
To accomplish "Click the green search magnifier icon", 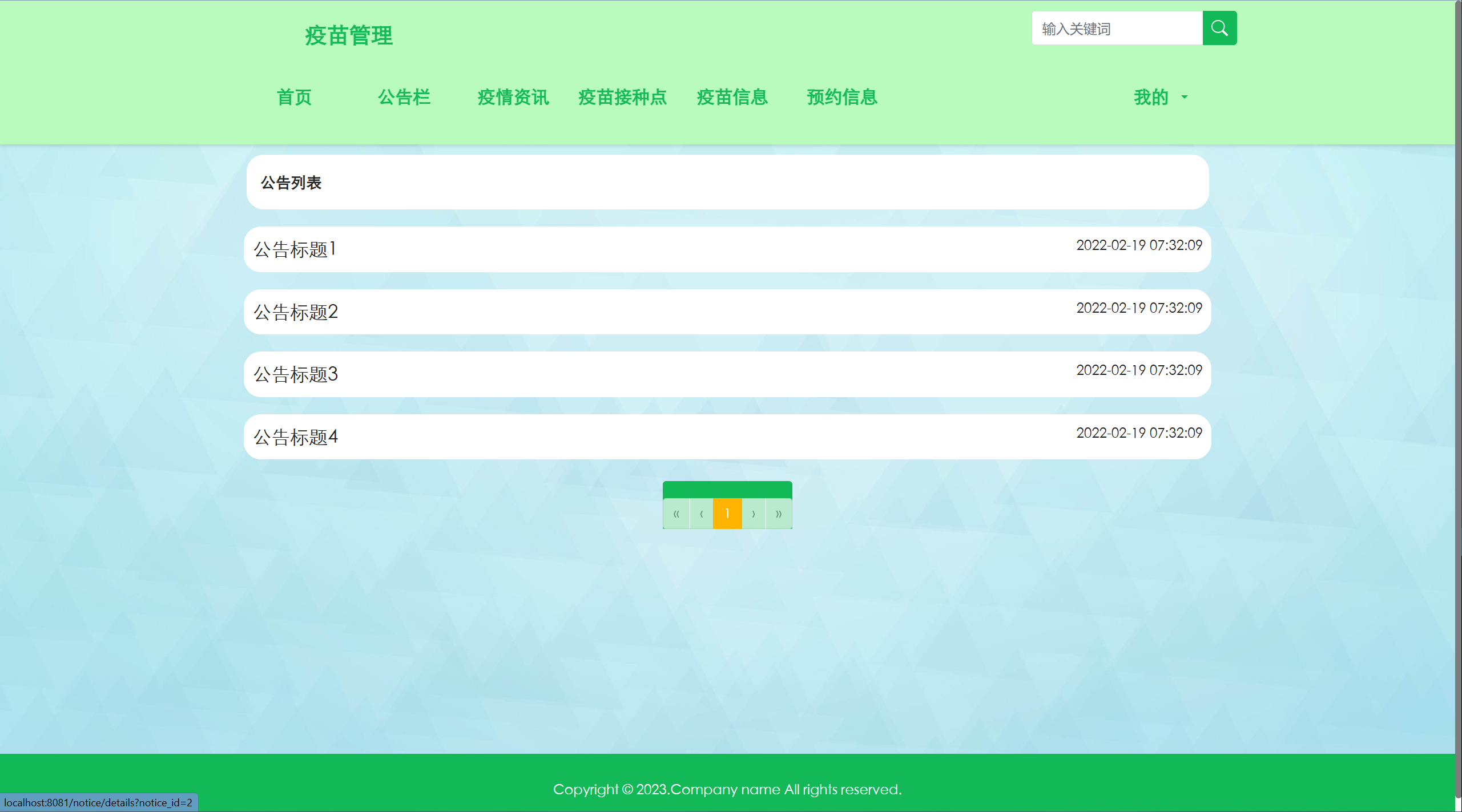I will point(1219,28).
